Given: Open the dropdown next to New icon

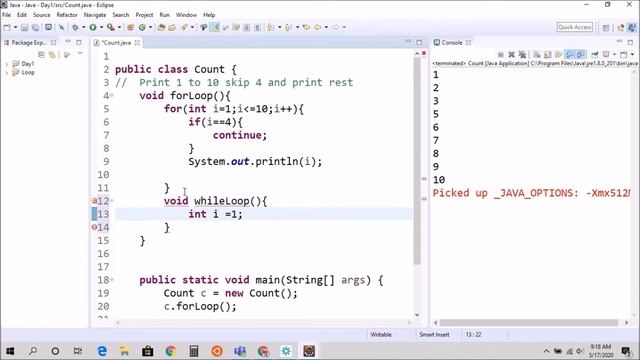Looking at the screenshot, I should (16, 27).
